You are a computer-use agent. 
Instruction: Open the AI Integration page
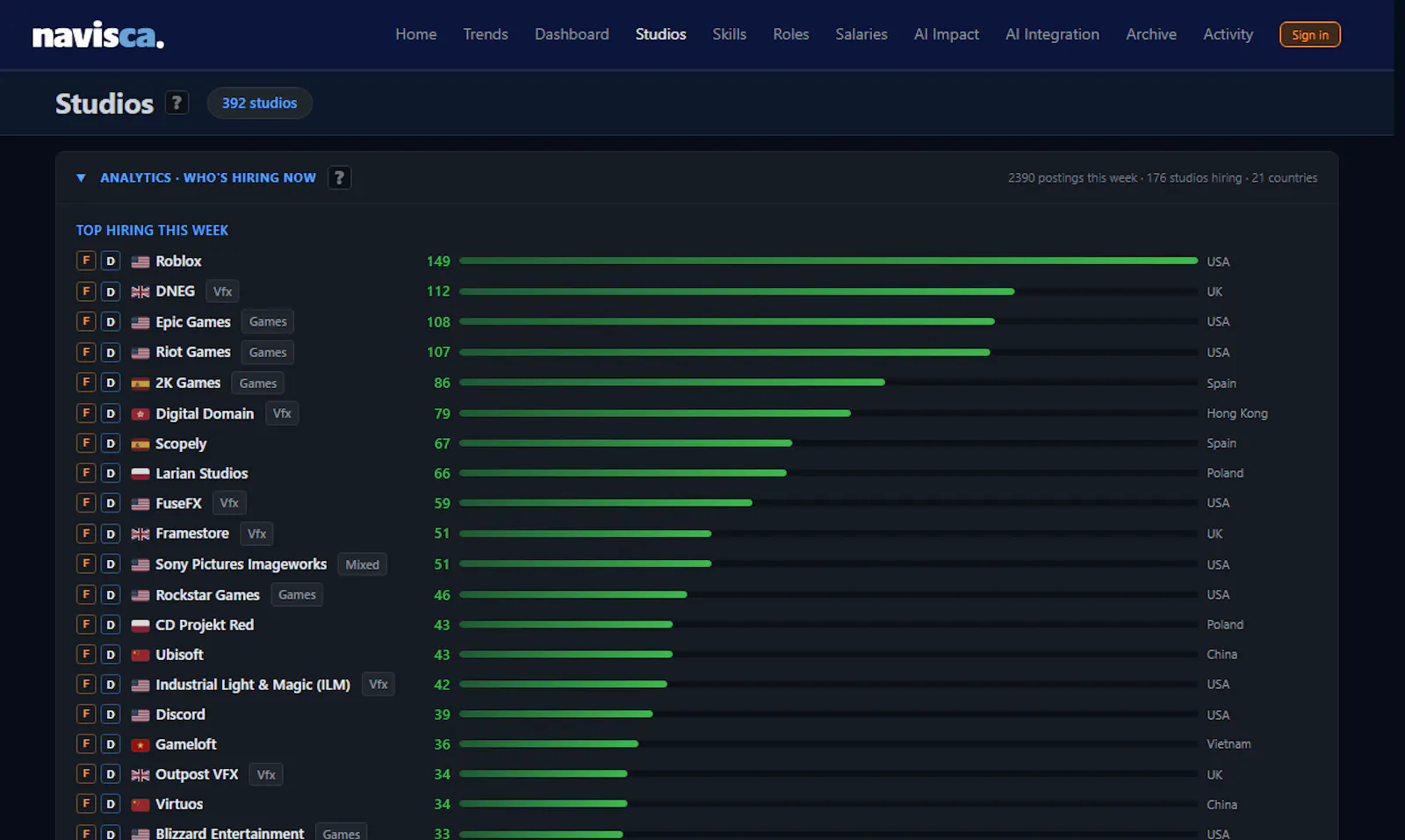coord(1052,34)
